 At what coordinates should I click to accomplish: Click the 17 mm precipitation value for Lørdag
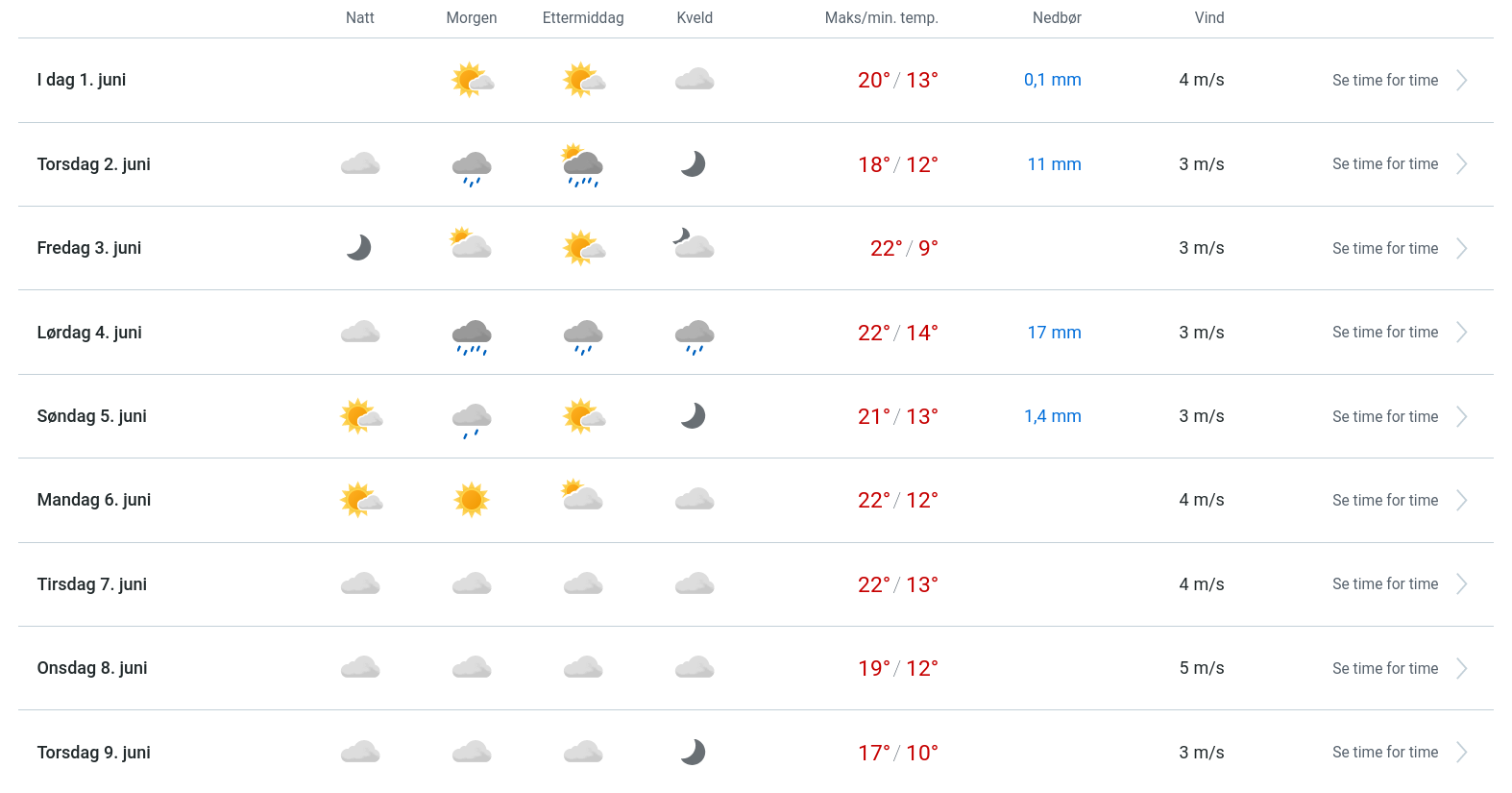pyautogui.click(x=1054, y=333)
